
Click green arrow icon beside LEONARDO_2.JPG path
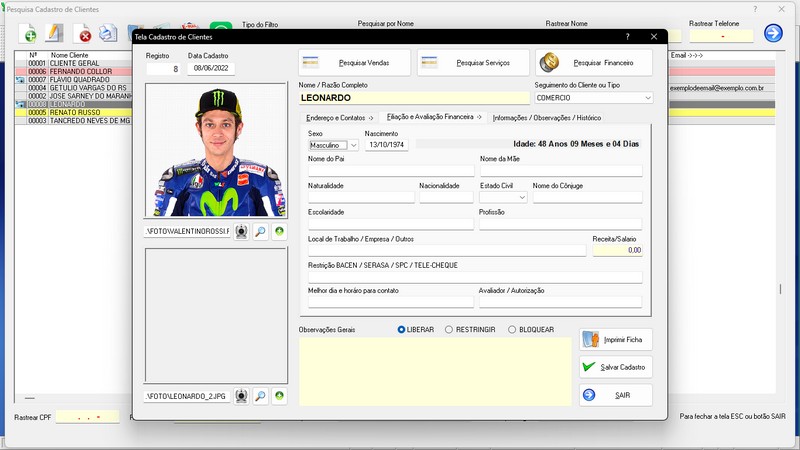pos(279,396)
